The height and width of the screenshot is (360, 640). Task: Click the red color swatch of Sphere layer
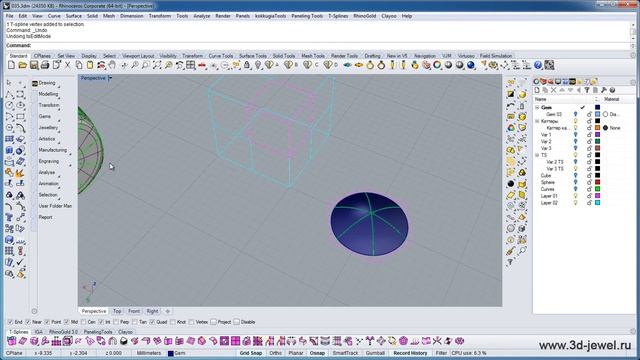click(598, 182)
